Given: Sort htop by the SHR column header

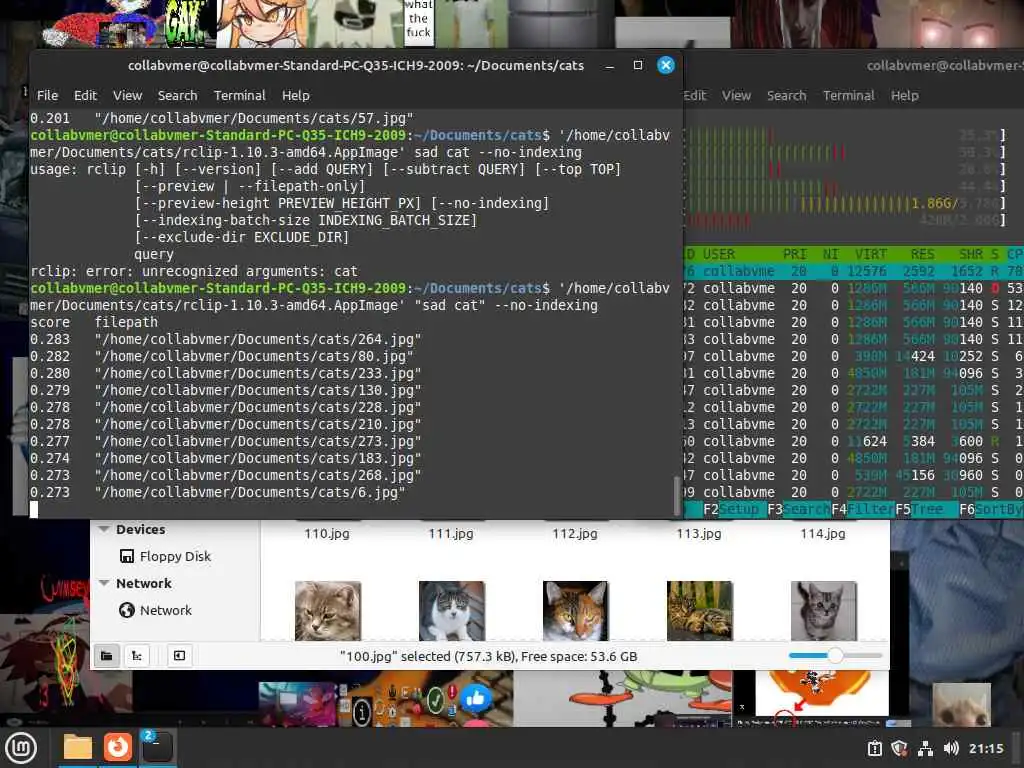Looking at the screenshot, I should click(971, 254).
